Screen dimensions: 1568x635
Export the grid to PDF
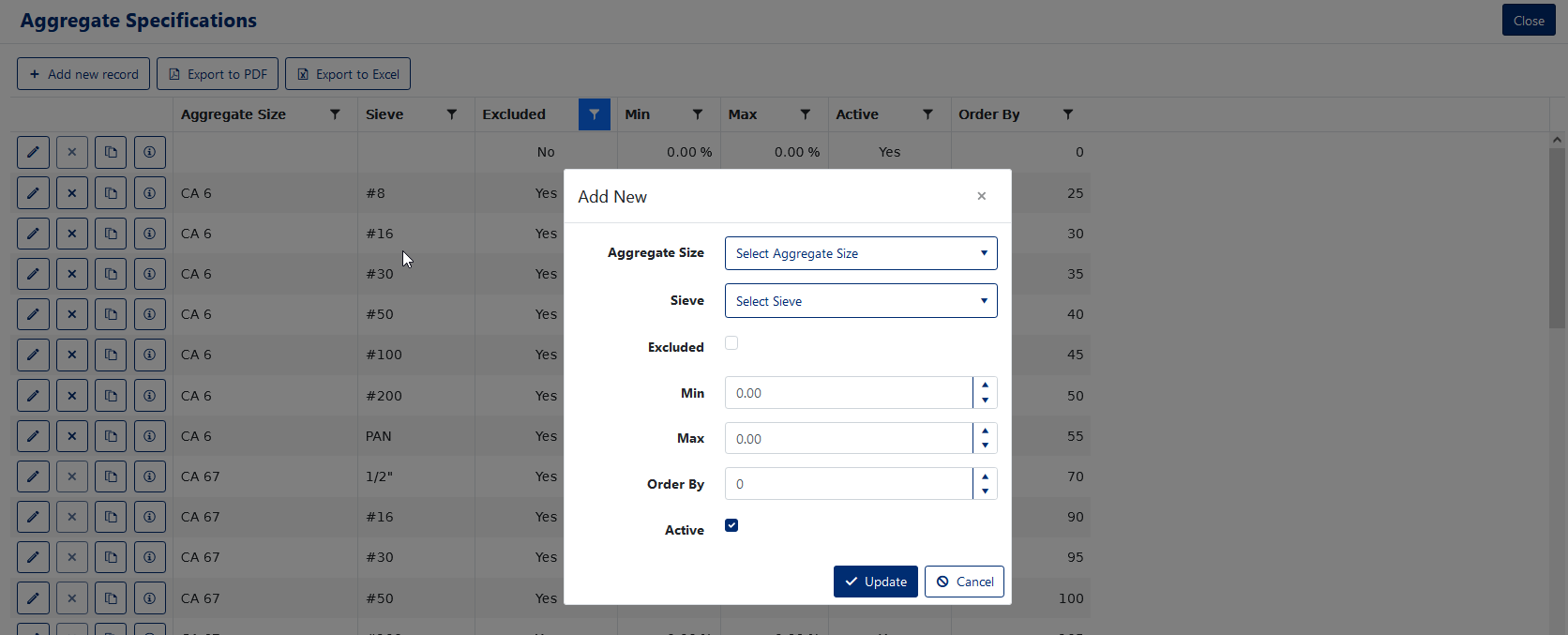click(x=218, y=74)
